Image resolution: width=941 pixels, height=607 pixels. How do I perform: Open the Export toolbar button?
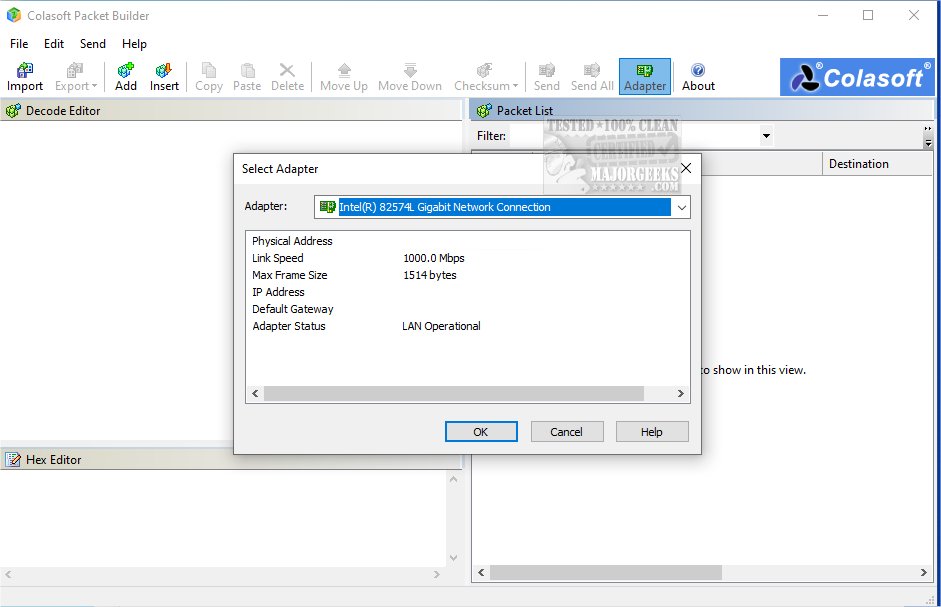tap(75, 76)
